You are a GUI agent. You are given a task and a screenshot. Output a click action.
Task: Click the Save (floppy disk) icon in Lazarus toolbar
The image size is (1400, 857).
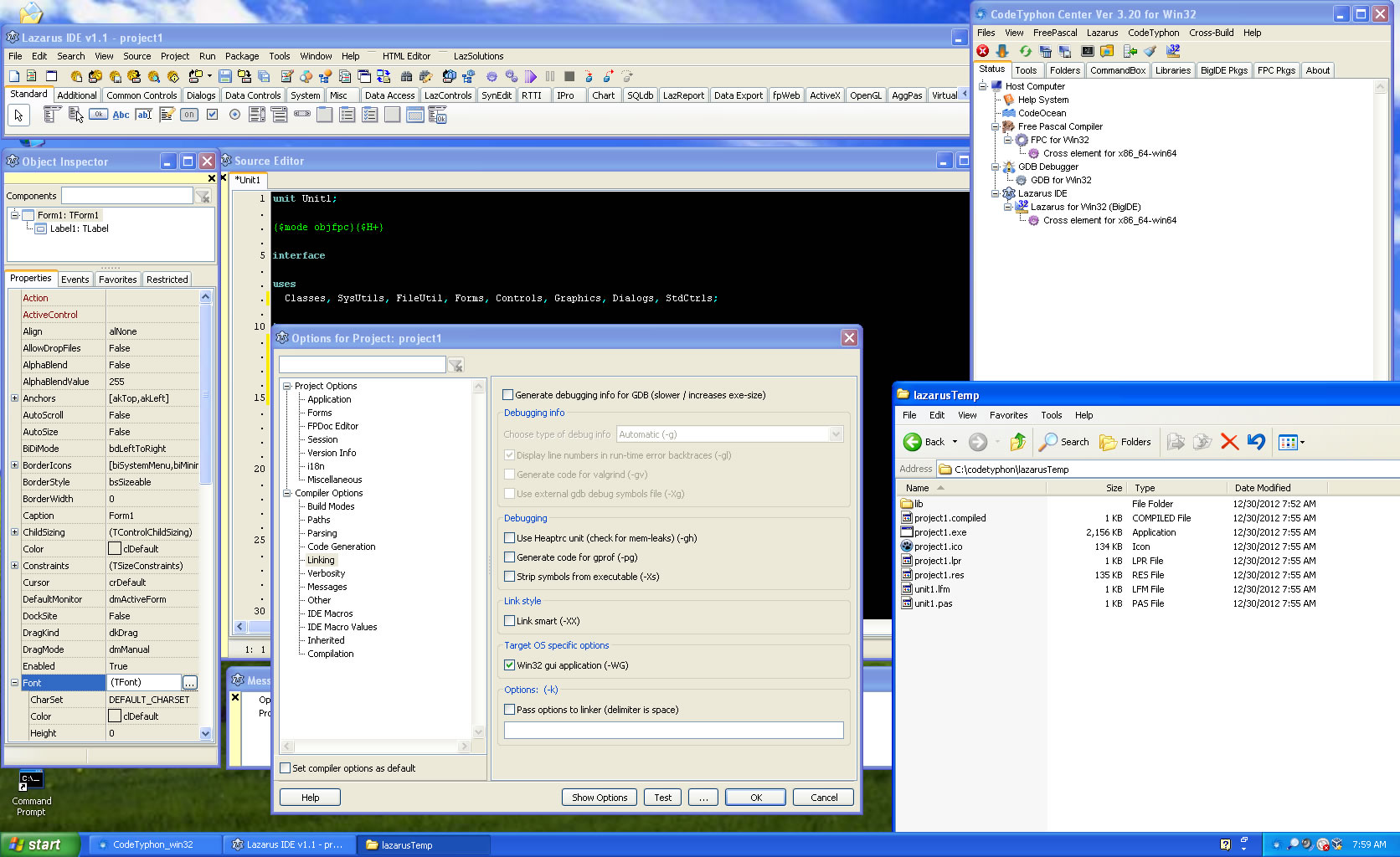click(x=225, y=76)
